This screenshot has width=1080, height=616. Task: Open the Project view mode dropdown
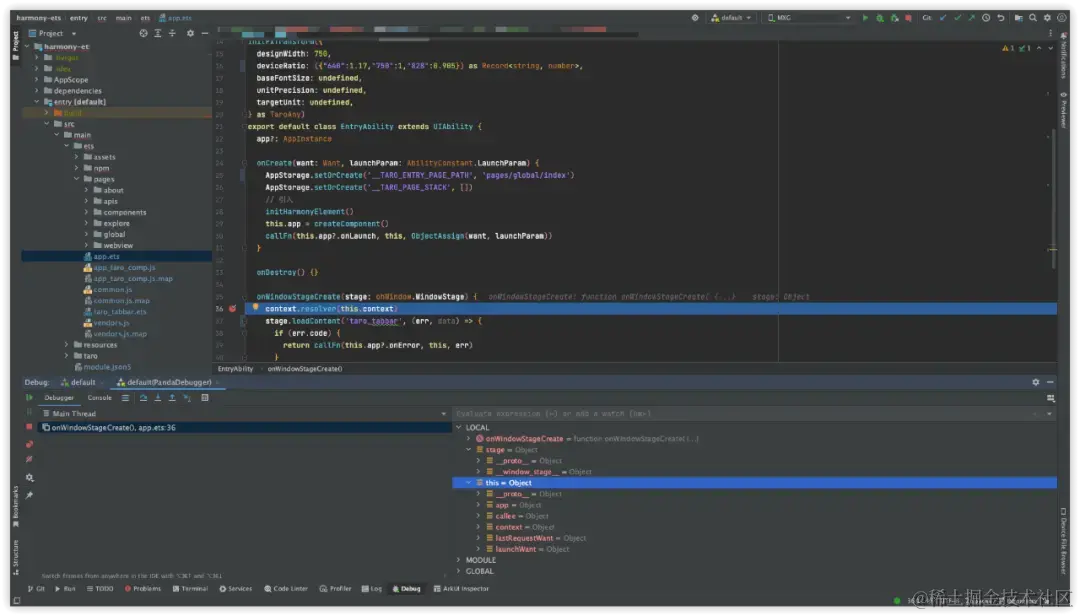pos(52,33)
